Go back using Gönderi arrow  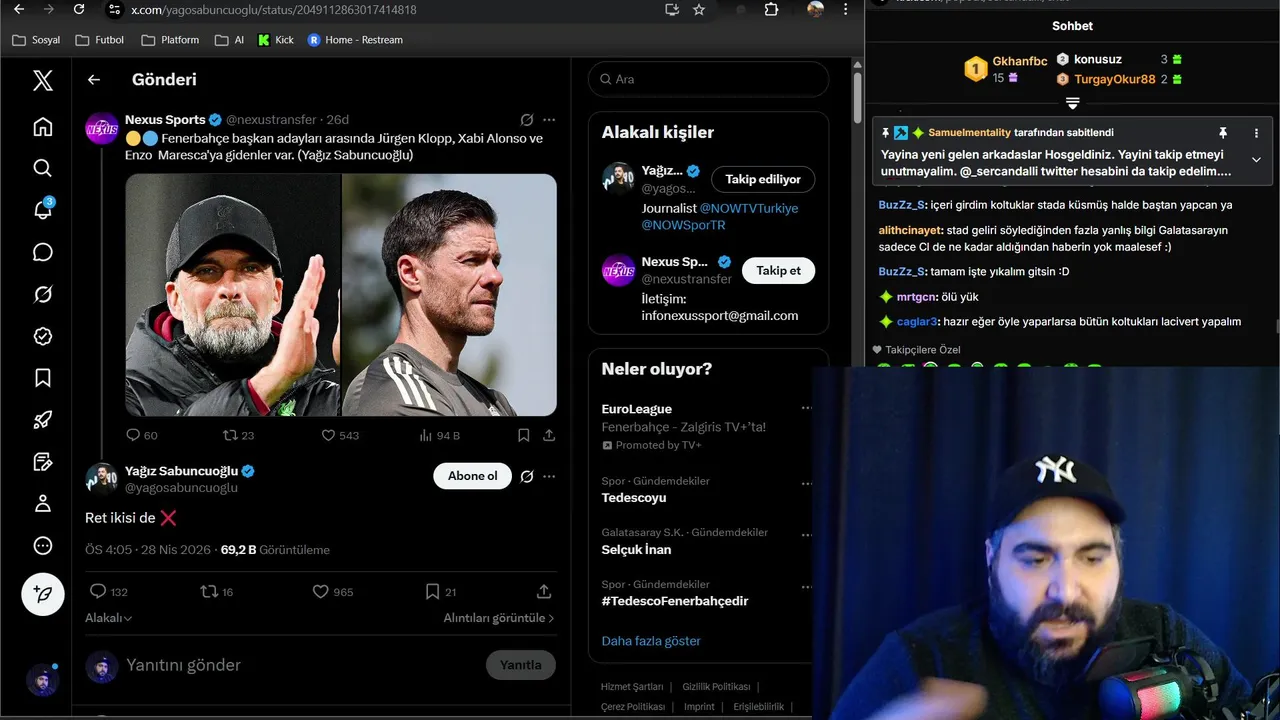(x=94, y=80)
